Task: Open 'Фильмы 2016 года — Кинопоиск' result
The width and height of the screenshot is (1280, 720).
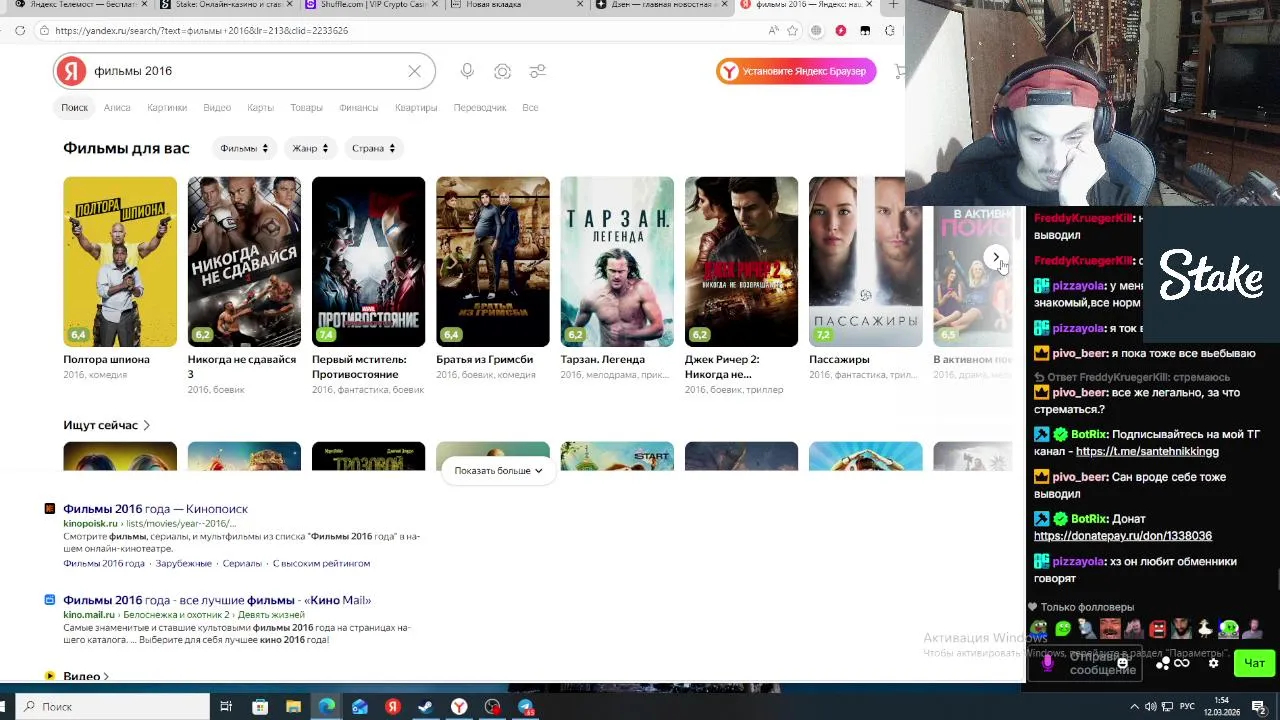Action: [x=155, y=509]
